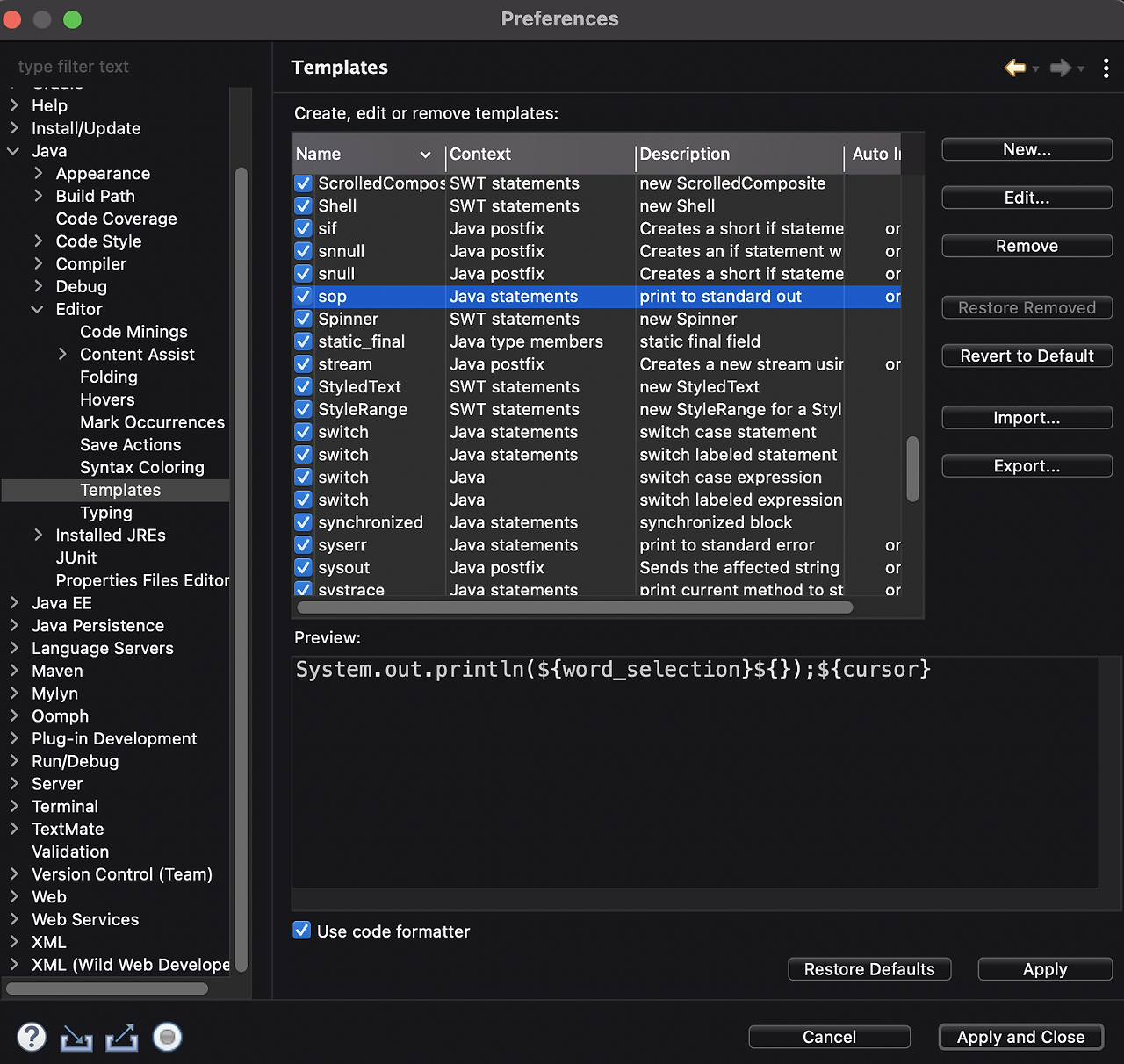This screenshot has width=1124, height=1064.
Task: Click the forward navigation arrow
Action: click(x=1061, y=68)
